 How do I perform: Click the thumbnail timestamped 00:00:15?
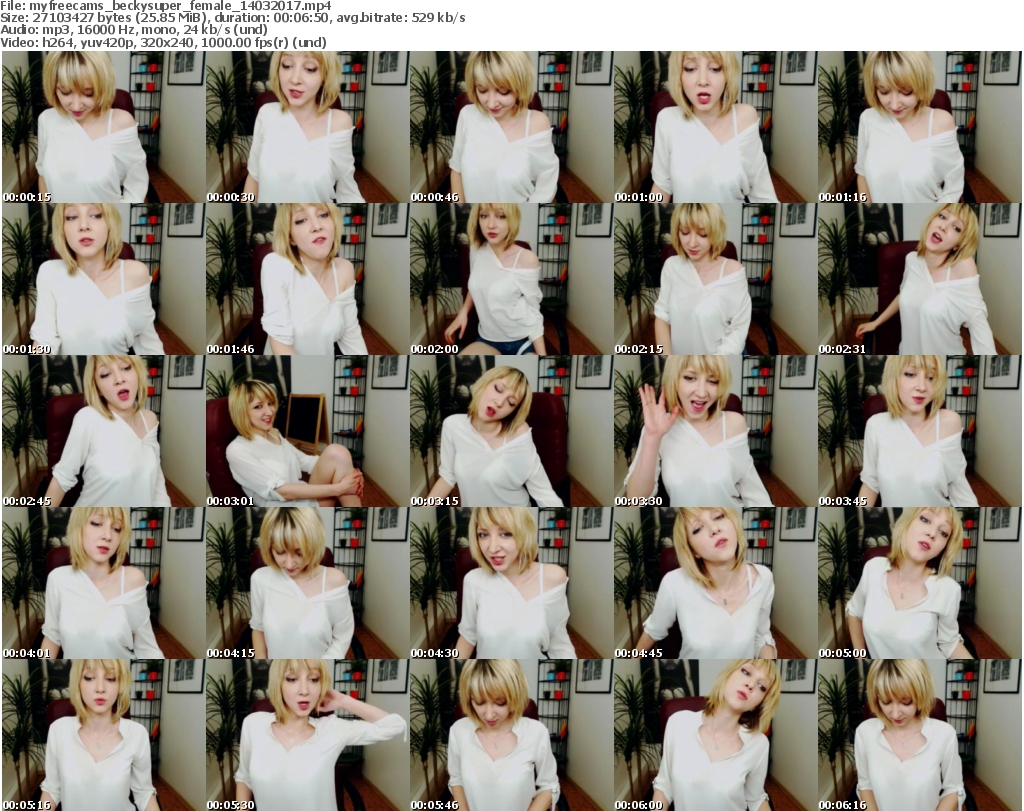(102, 127)
